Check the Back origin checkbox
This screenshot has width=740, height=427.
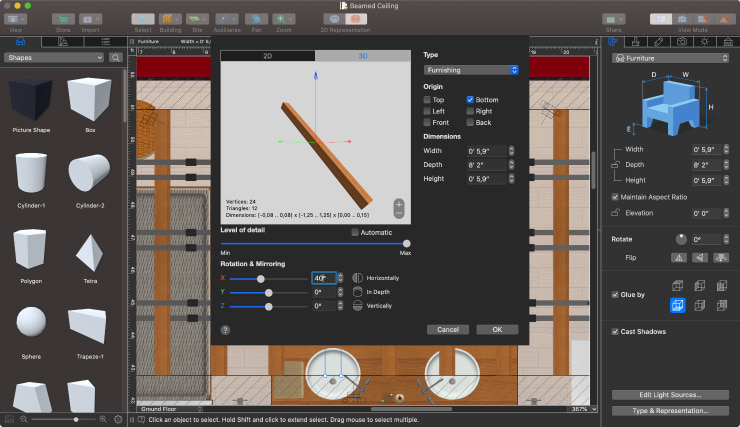tap(470, 122)
